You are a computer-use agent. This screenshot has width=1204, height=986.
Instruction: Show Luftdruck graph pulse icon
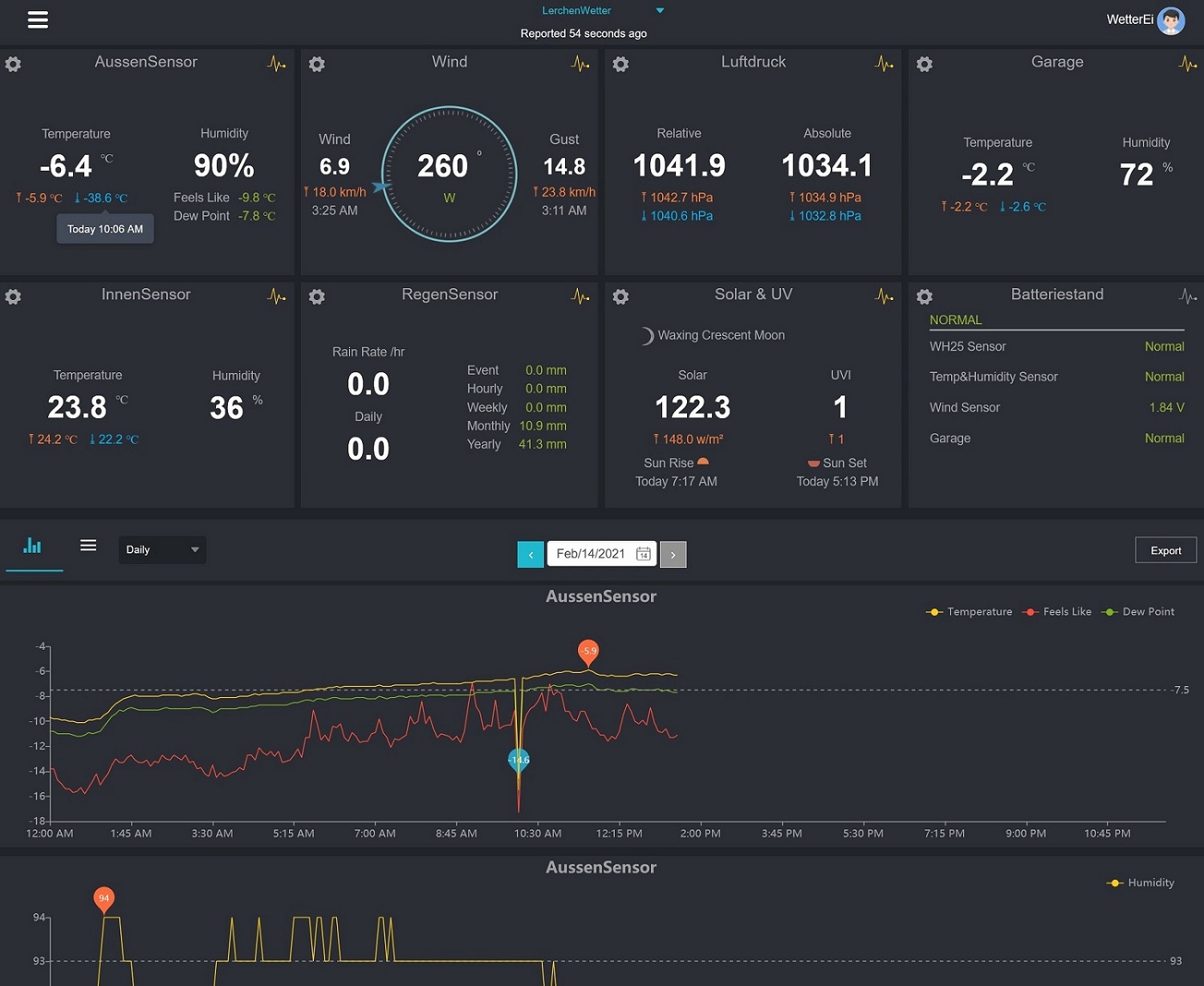884,63
